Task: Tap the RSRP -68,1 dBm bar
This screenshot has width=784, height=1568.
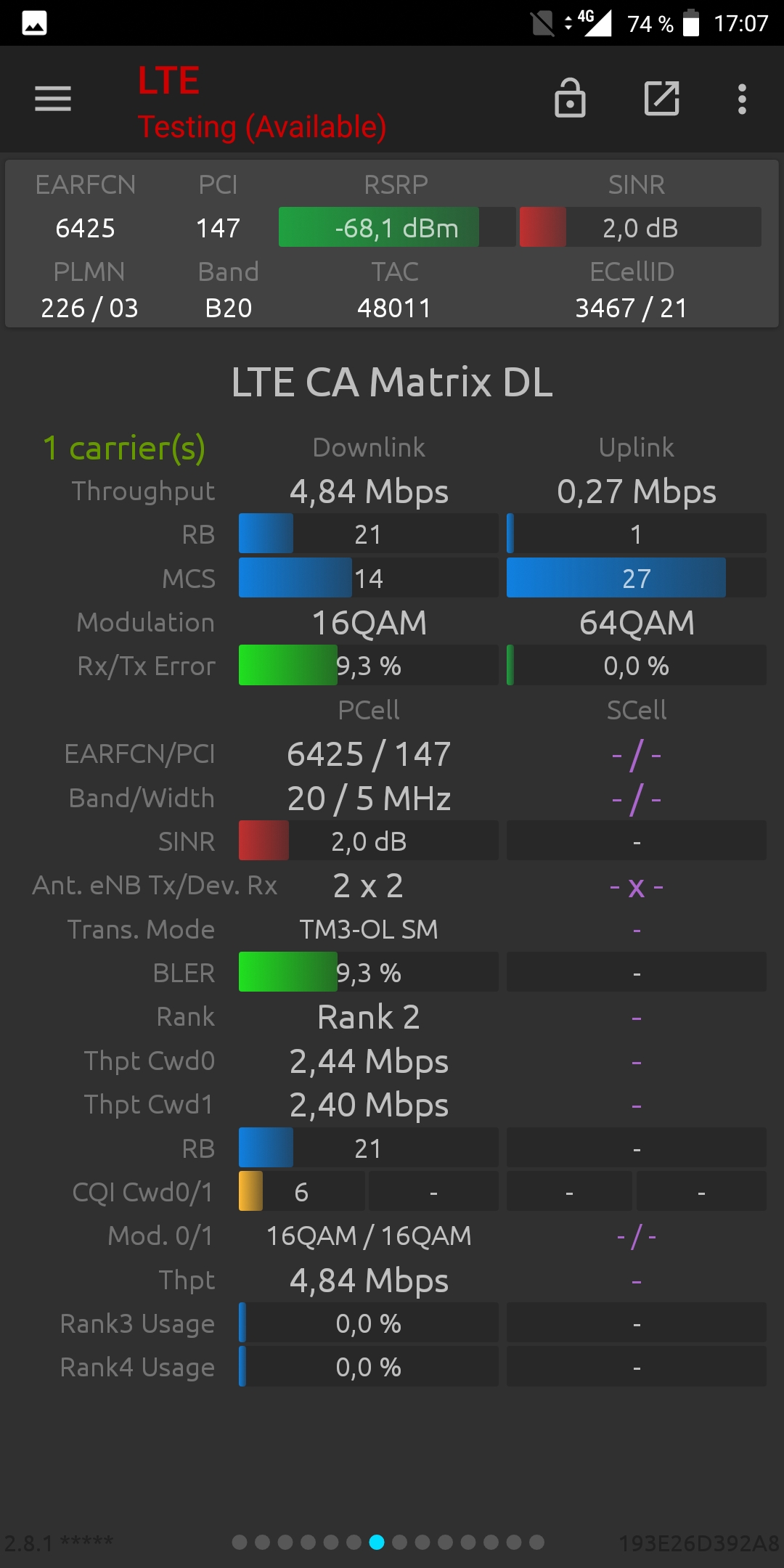Action: click(397, 227)
